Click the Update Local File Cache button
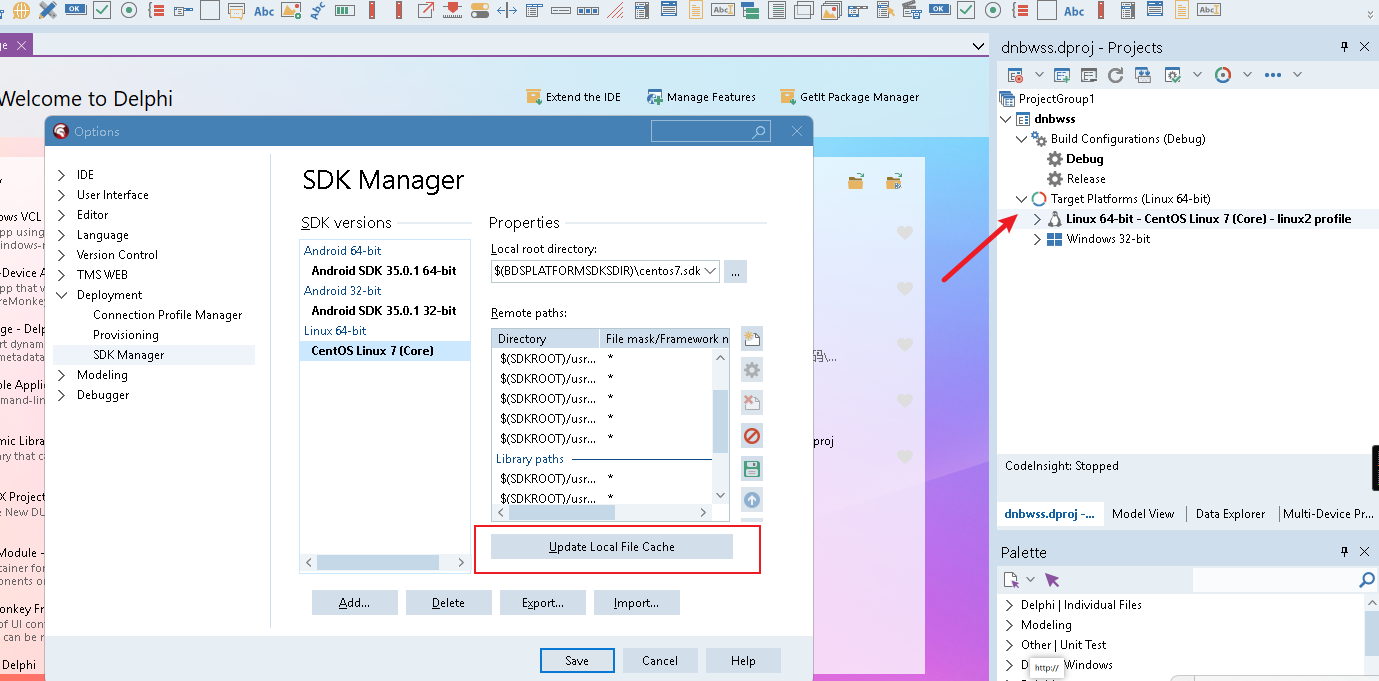Viewport: 1379px width, 681px height. coord(612,547)
